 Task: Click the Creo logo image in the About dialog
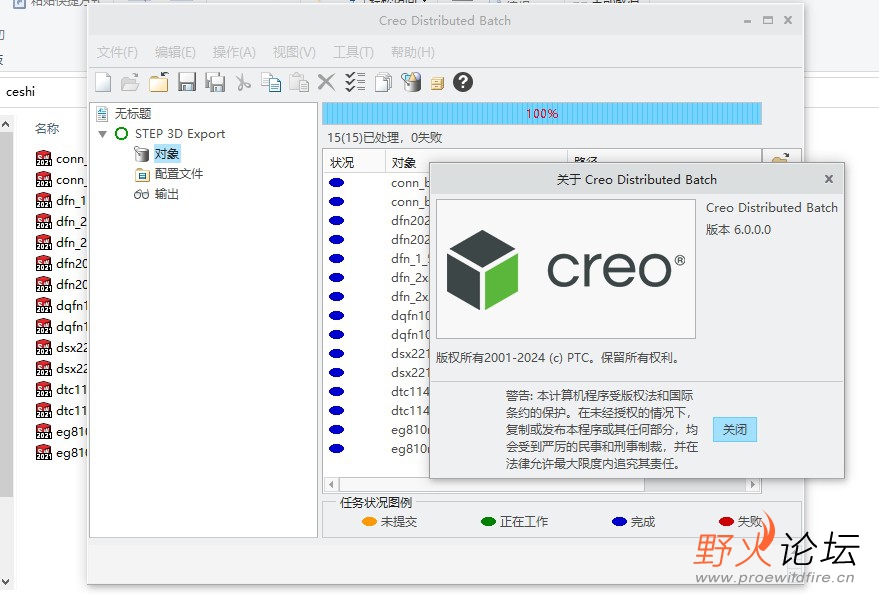tap(566, 269)
